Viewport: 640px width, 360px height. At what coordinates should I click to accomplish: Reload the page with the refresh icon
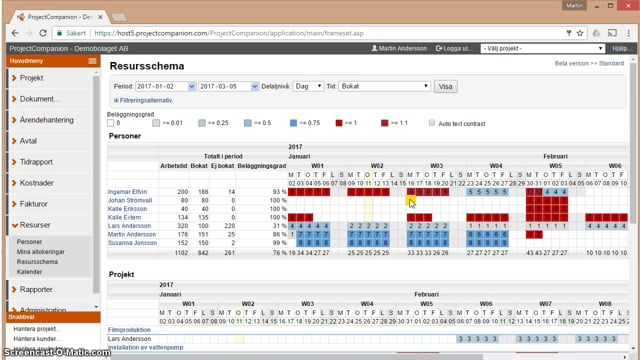(42, 33)
